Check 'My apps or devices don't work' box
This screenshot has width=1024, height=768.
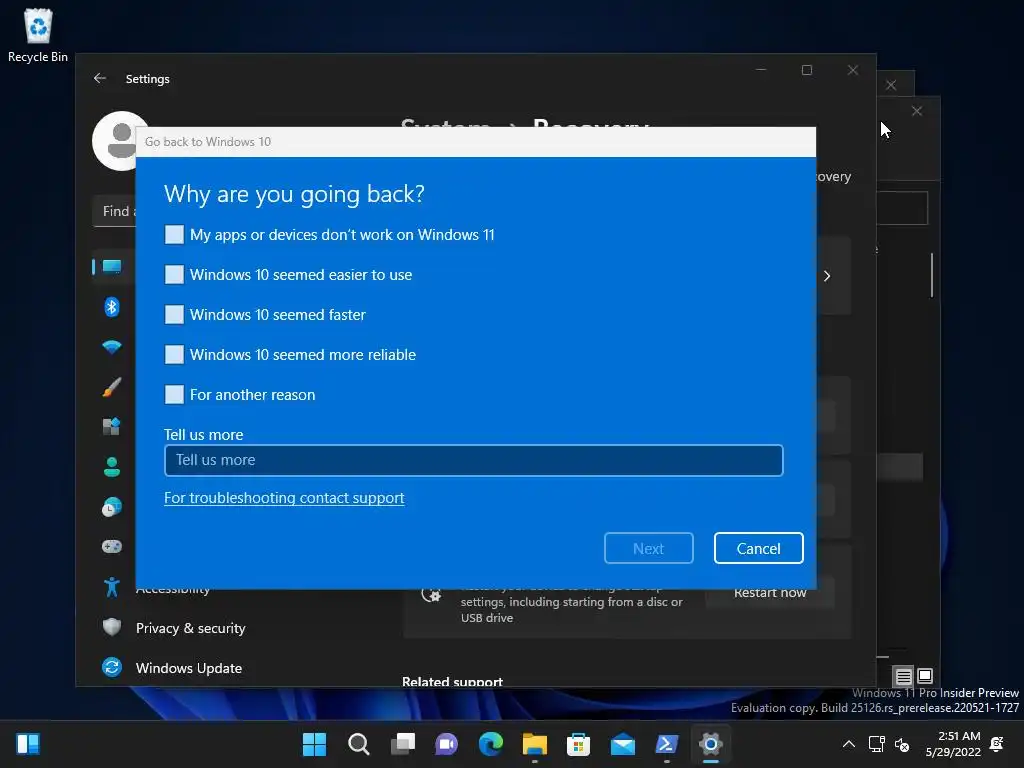coord(174,234)
